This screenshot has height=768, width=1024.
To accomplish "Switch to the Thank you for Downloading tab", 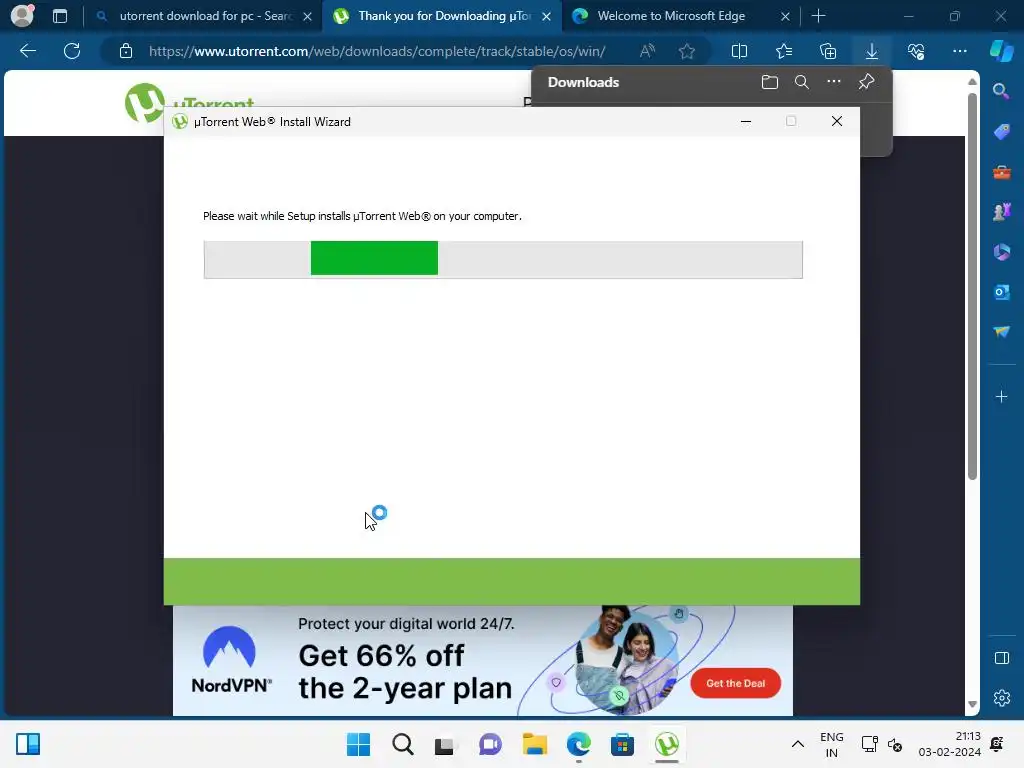I will [x=443, y=16].
